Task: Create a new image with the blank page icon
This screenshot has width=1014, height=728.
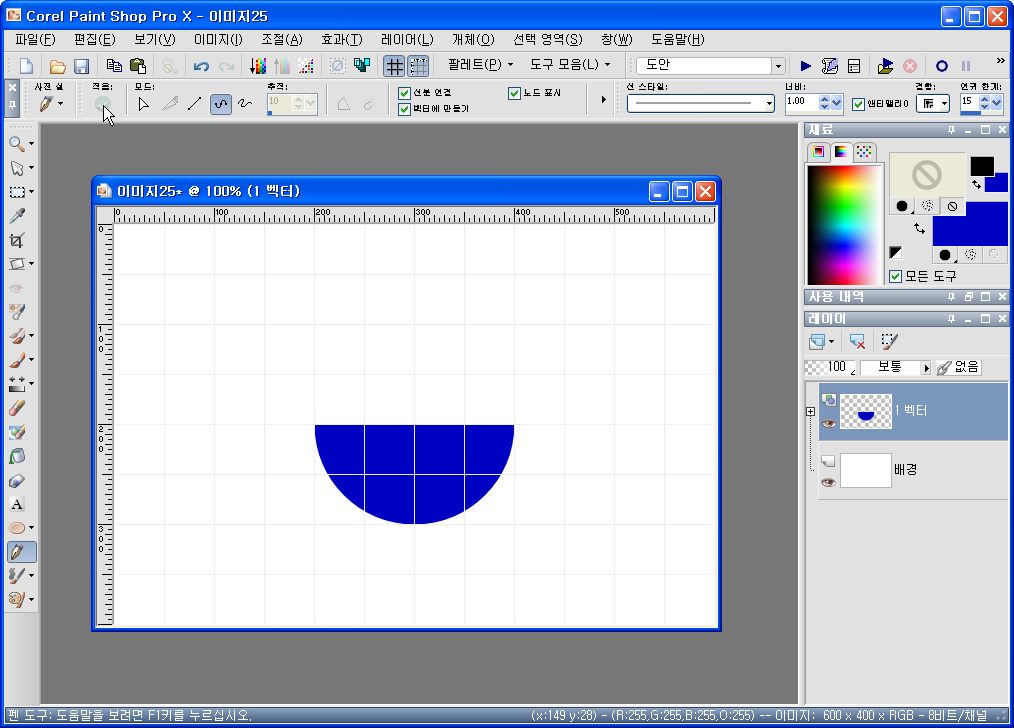Action: 27,66
